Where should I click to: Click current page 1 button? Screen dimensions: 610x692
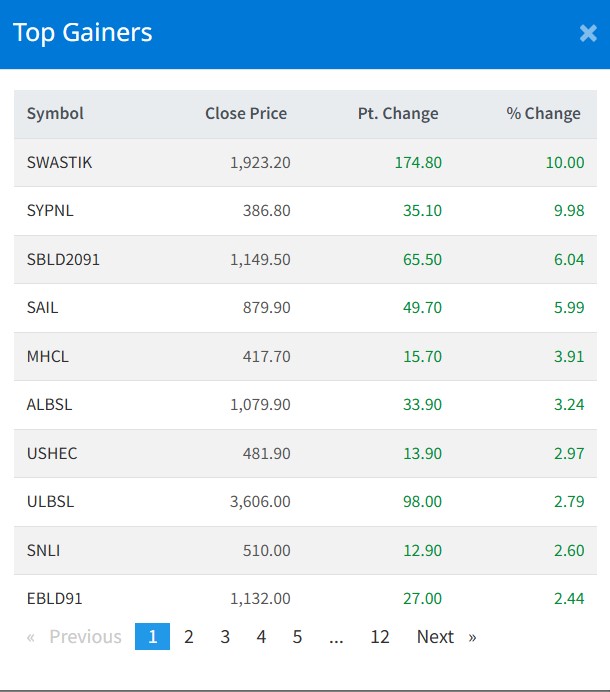152,637
